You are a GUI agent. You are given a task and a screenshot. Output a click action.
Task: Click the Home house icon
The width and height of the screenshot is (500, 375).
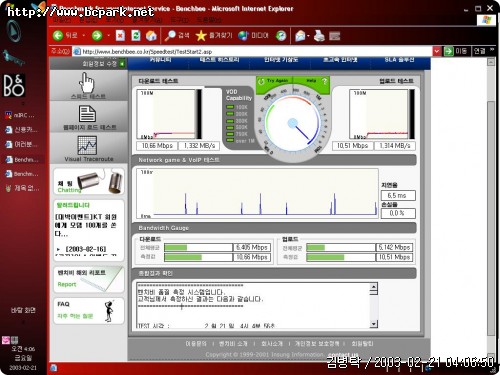pyautogui.click(x=151, y=35)
